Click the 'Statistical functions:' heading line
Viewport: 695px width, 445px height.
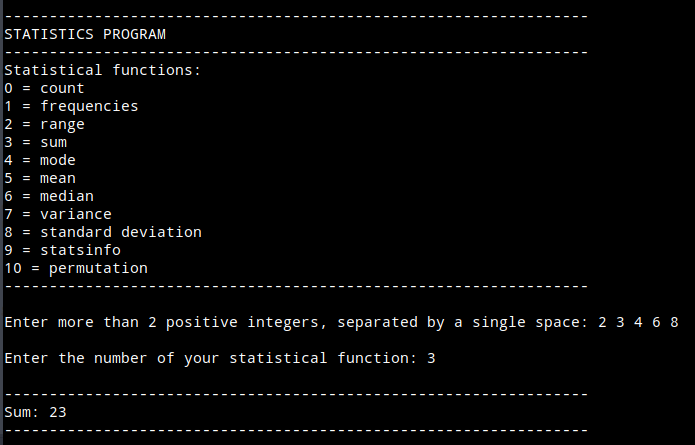point(103,70)
